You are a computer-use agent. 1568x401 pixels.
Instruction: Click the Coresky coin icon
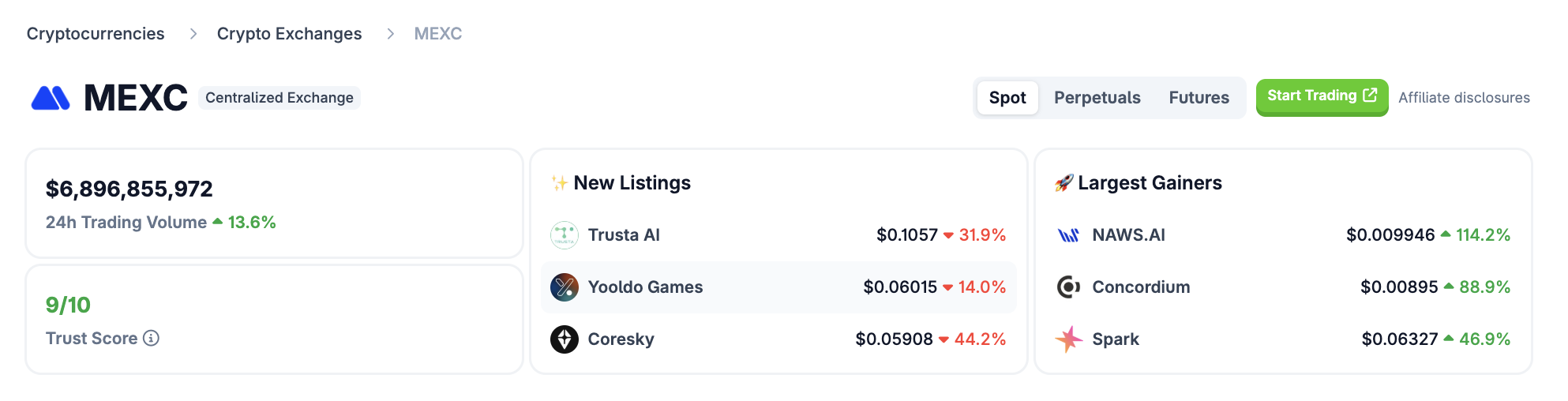(564, 339)
